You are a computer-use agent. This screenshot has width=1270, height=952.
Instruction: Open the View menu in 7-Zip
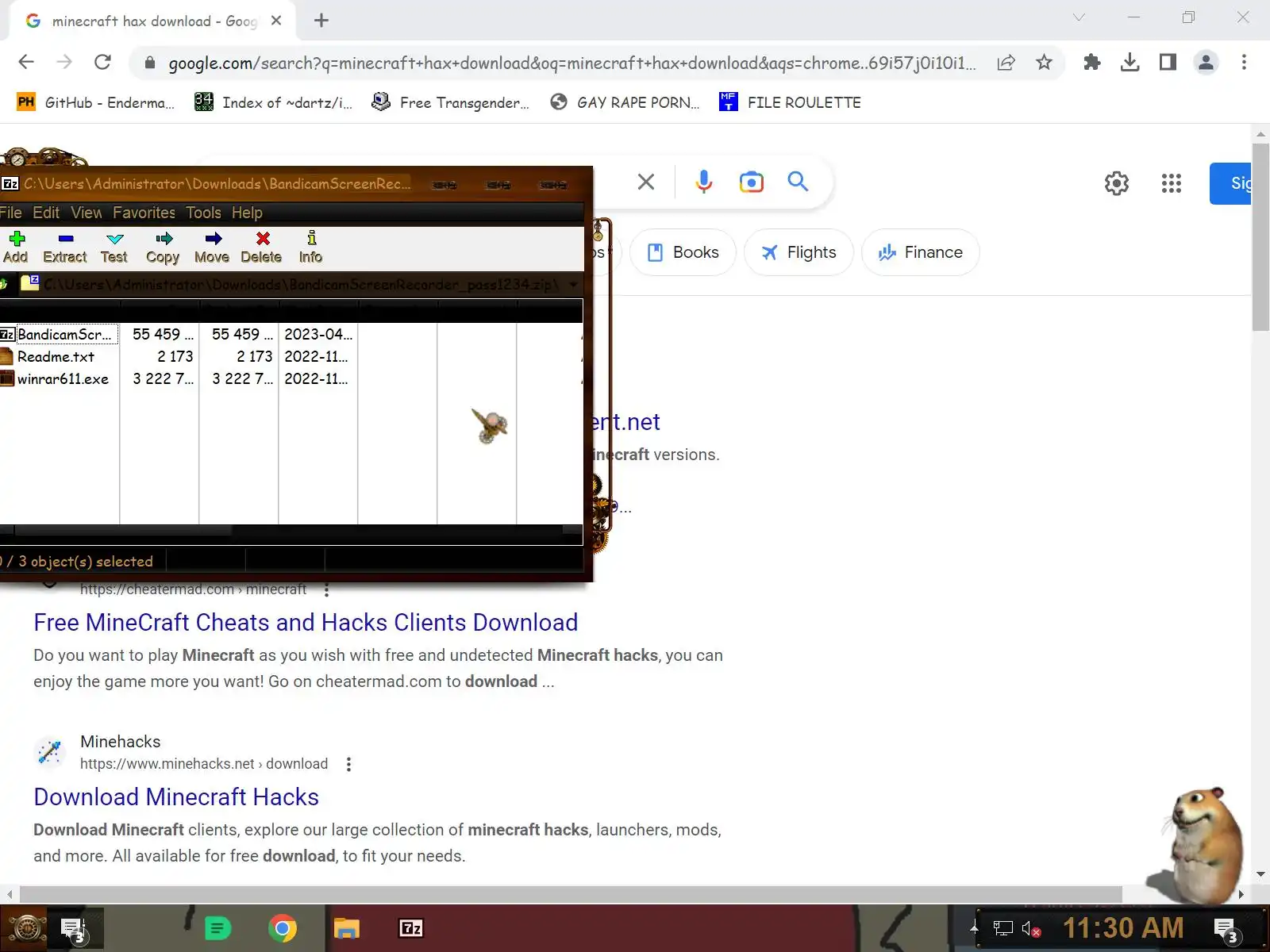coord(87,213)
